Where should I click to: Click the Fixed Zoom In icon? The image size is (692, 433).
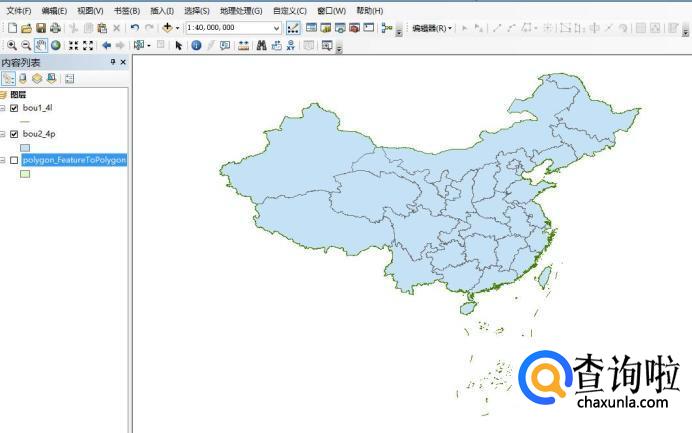(74, 45)
